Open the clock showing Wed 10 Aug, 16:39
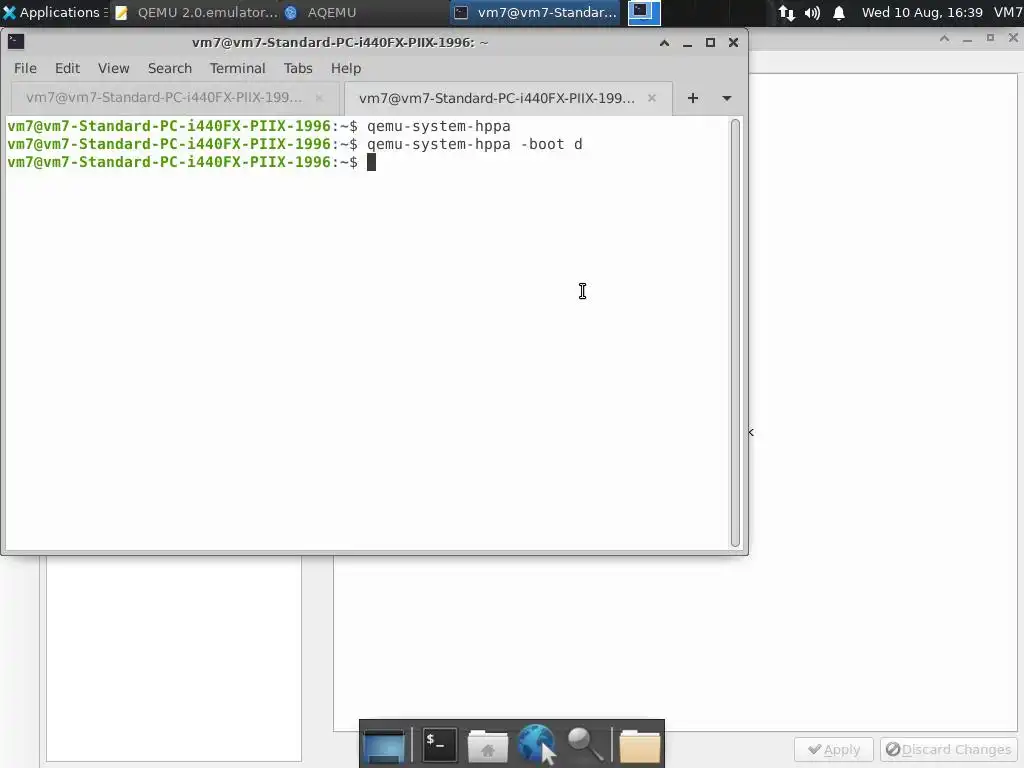This screenshot has width=1024, height=768. [x=921, y=12]
